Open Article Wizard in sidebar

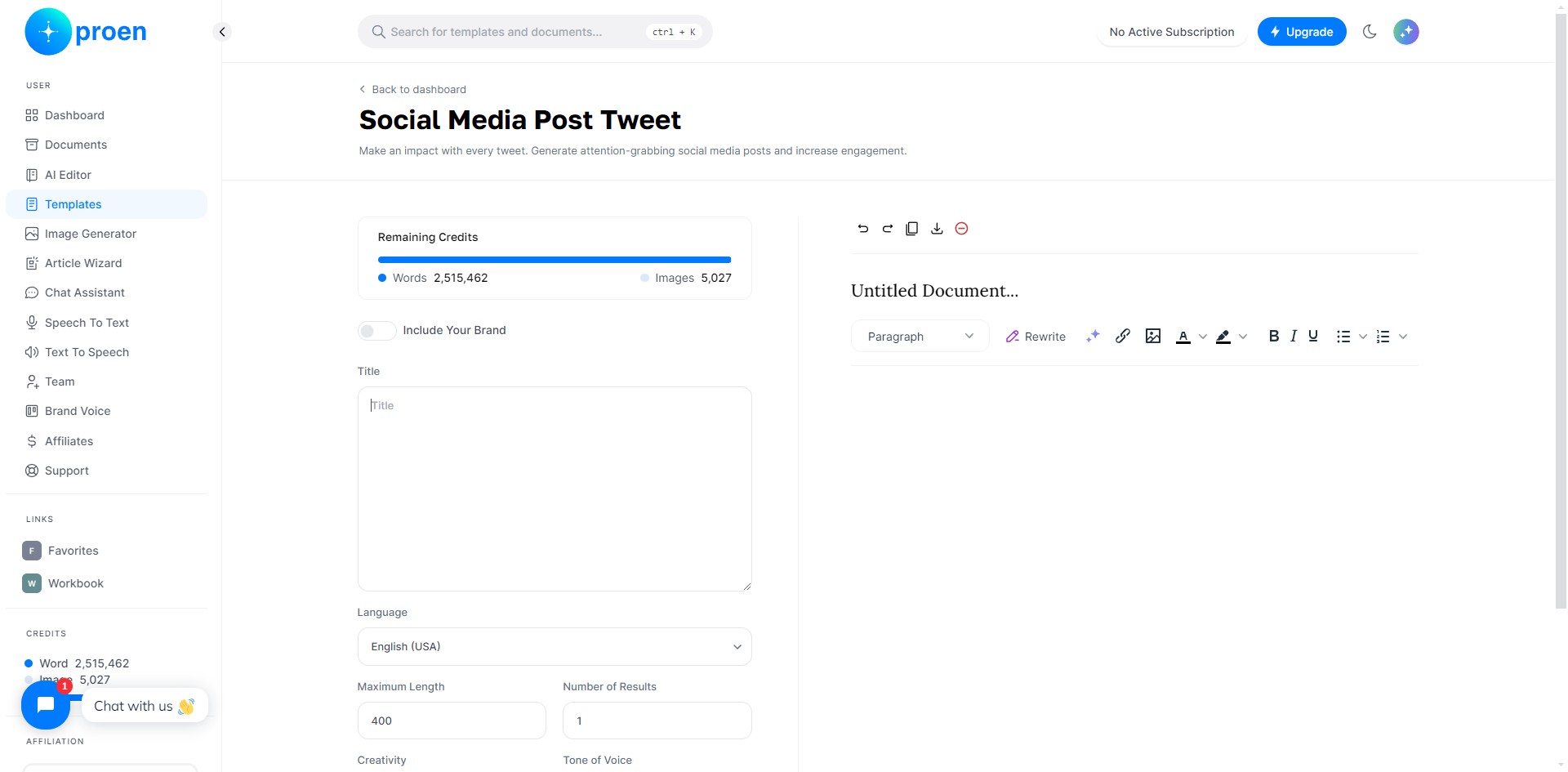pos(107,263)
